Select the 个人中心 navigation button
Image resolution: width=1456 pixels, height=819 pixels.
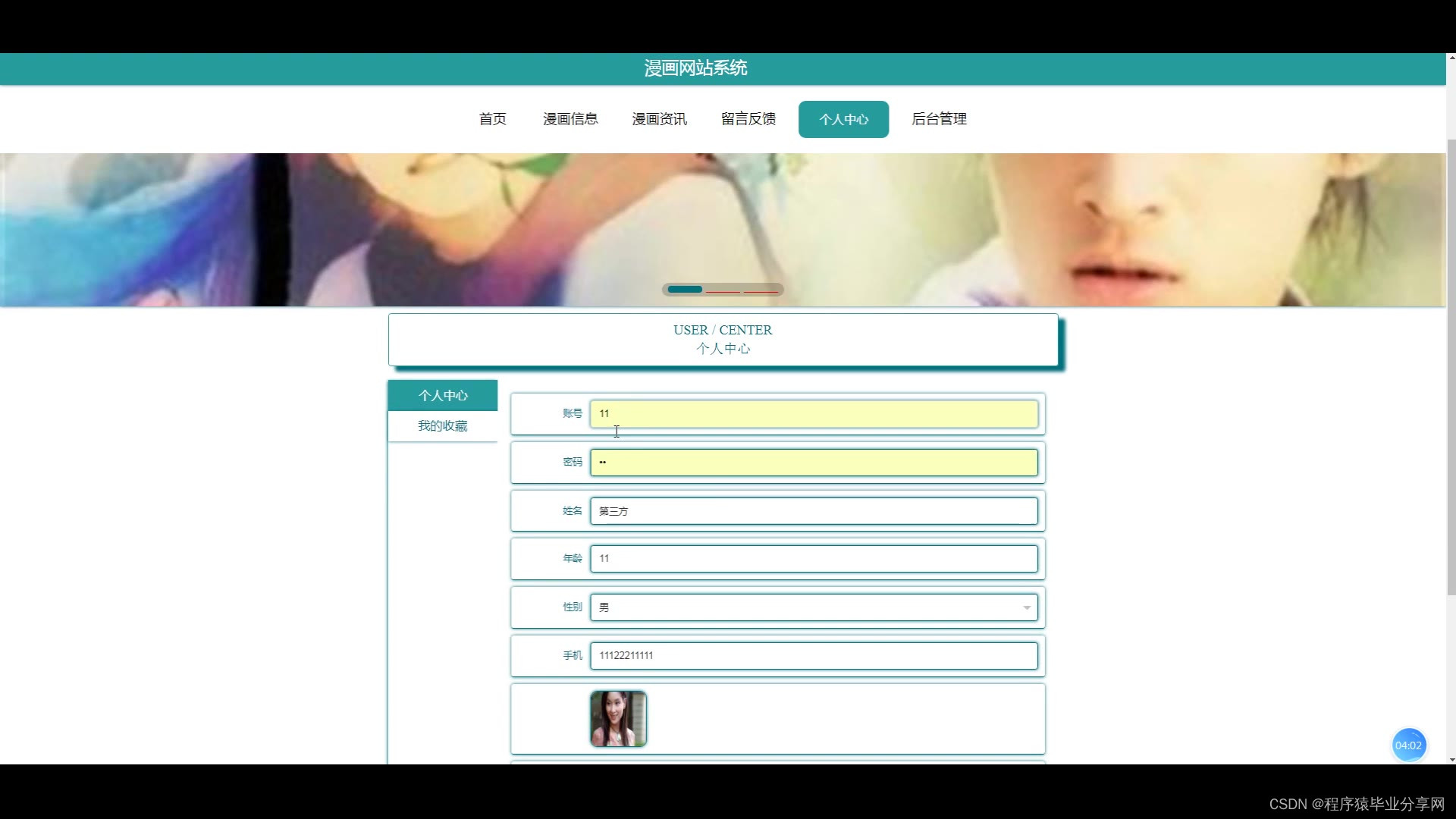(843, 119)
